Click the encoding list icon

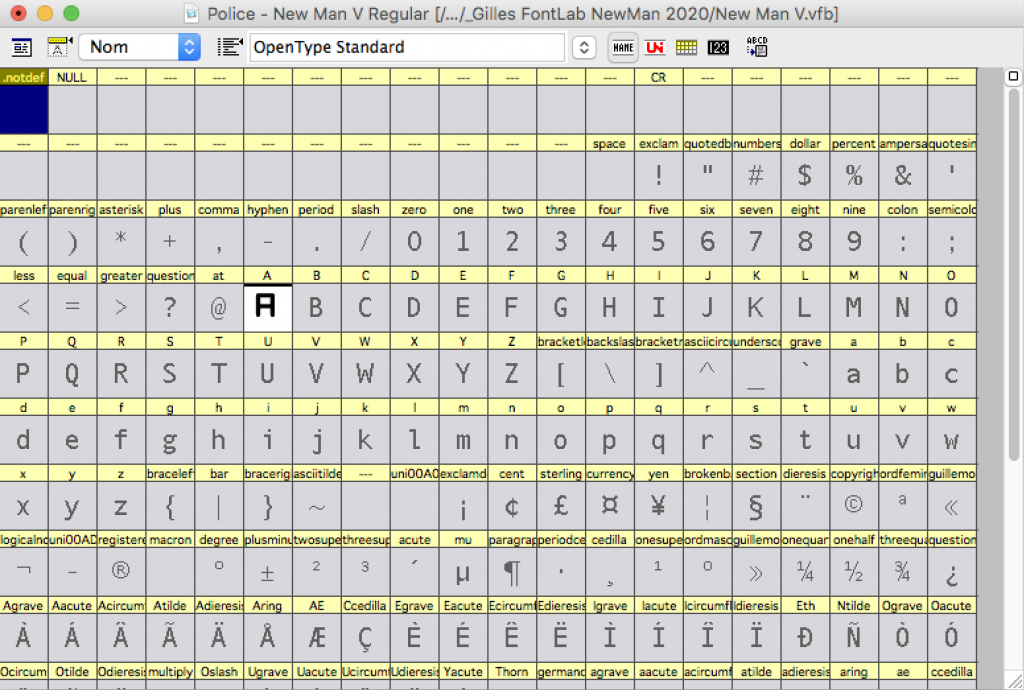[230, 47]
